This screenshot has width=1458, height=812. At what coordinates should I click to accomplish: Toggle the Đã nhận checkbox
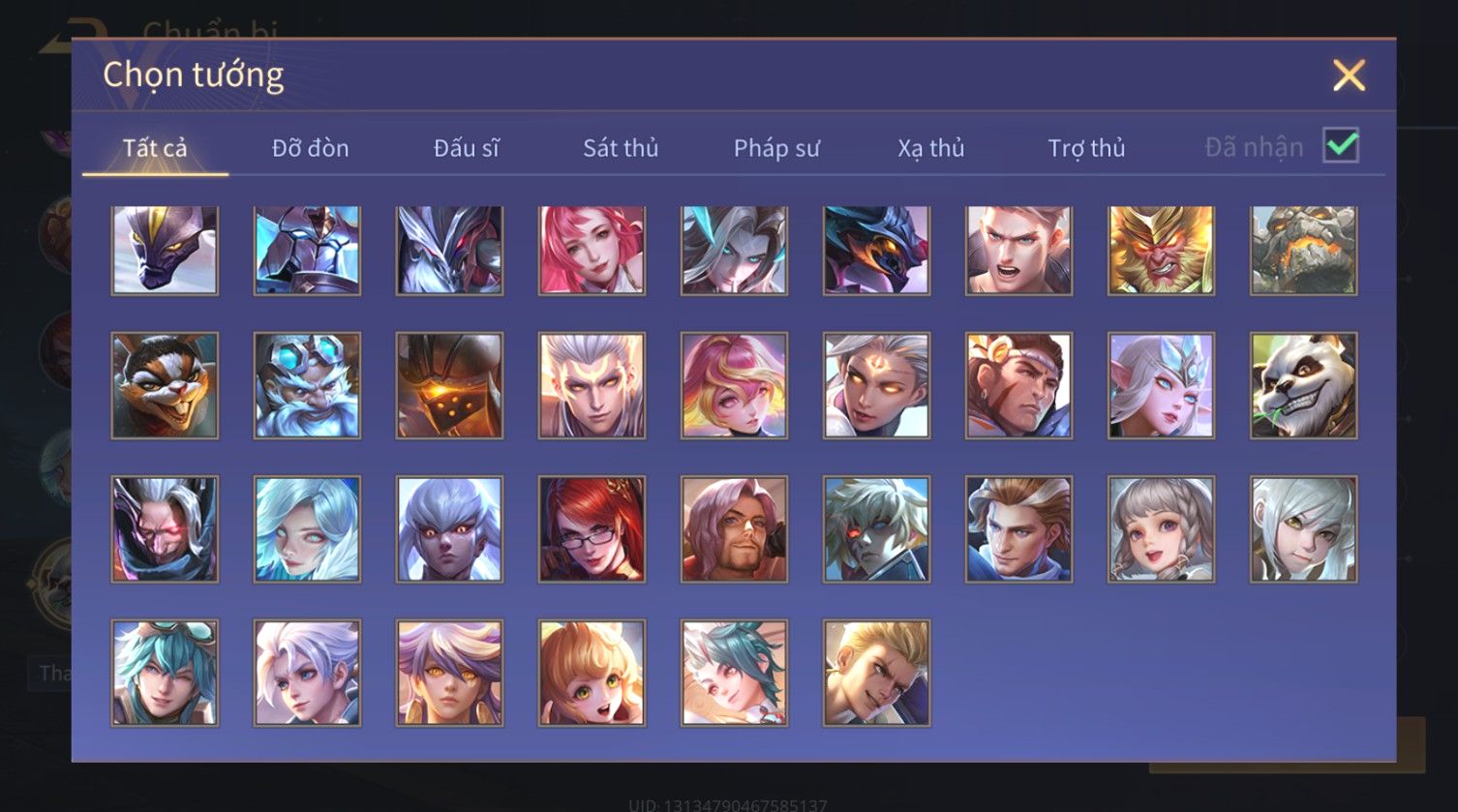point(1341,146)
